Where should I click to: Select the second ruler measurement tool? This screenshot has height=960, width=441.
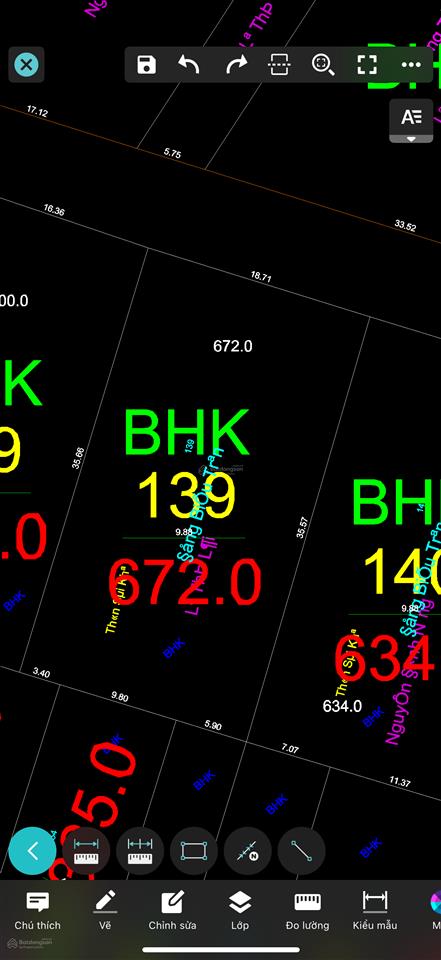coord(140,850)
